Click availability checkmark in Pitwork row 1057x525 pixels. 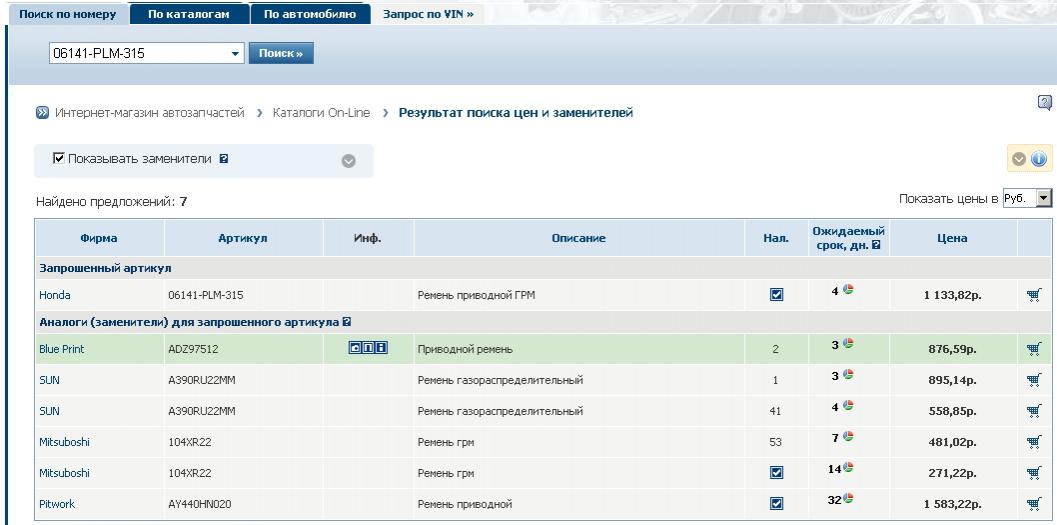point(777,503)
